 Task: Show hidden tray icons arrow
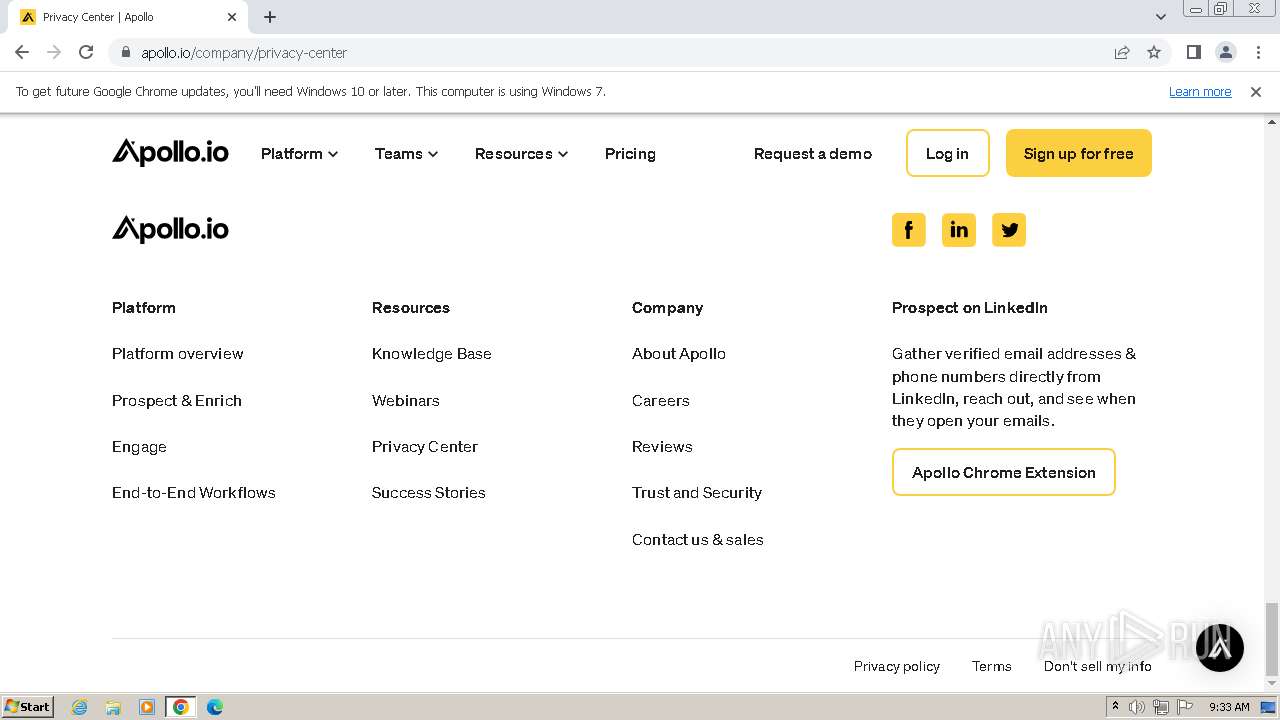pyautogui.click(x=1115, y=706)
